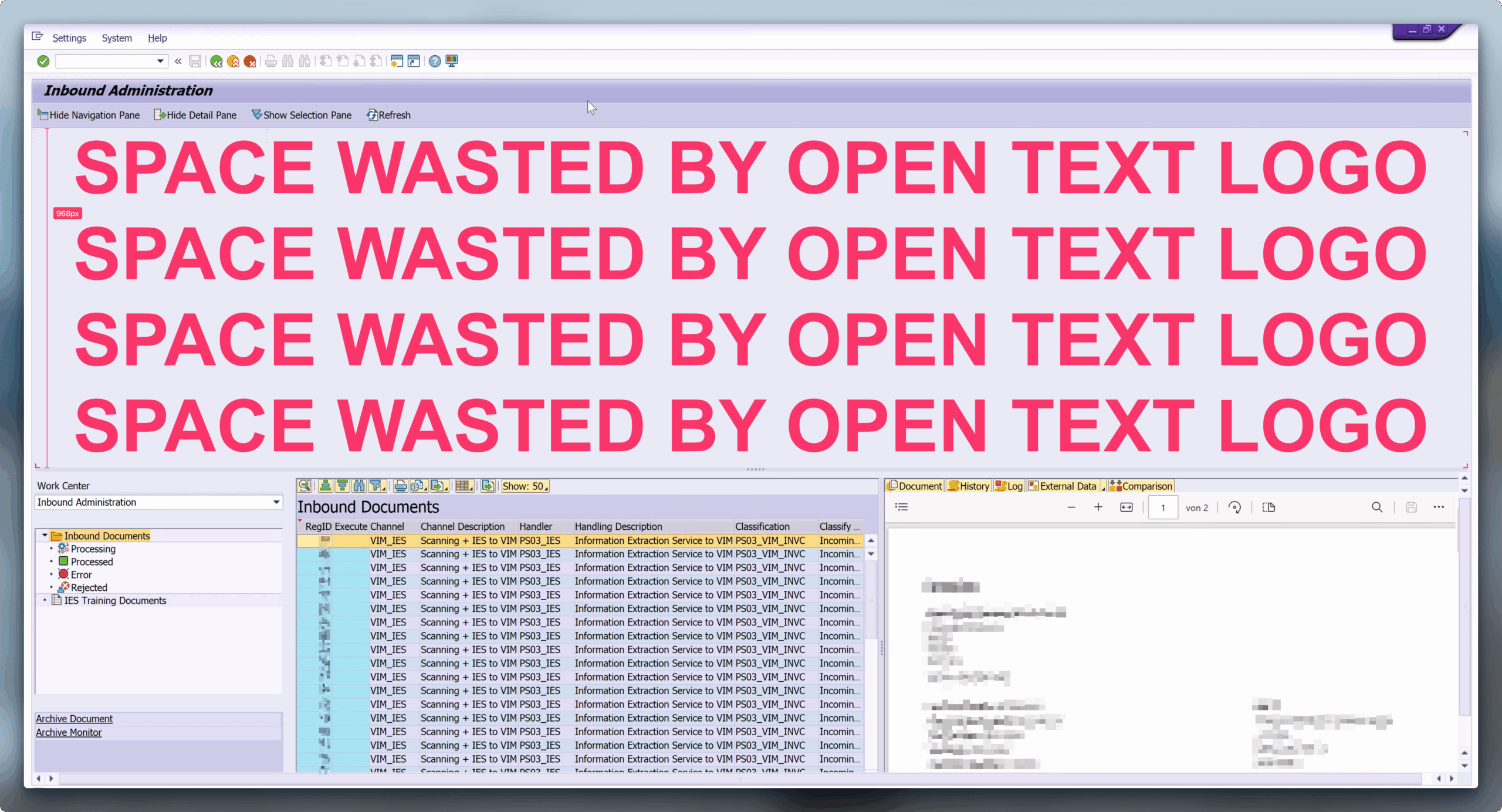Select the Processing tree item
This screenshot has height=812, width=1502.
[x=87, y=549]
